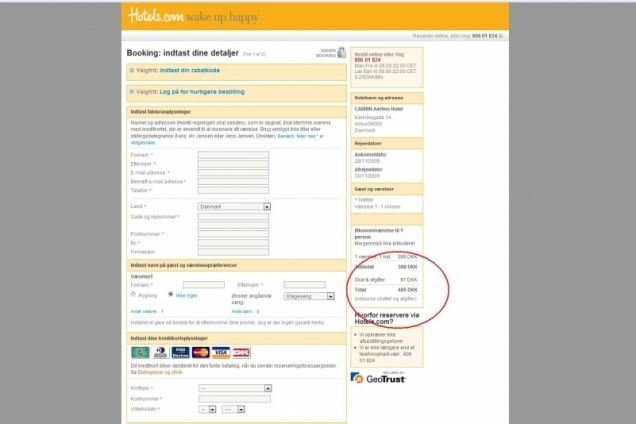
Task: Click the last red-bordered card logo
Action: click(x=241, y=352)
